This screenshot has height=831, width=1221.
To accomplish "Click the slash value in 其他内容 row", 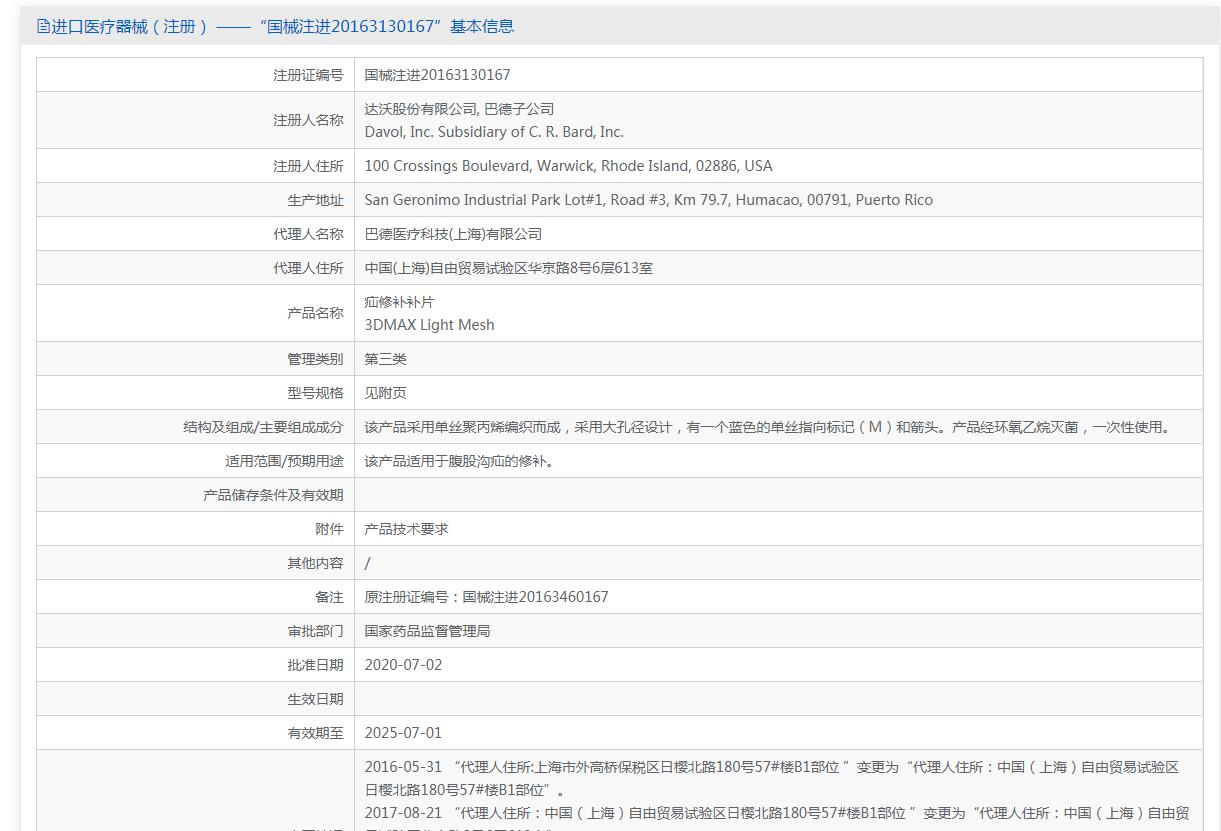I will [367, 563].
